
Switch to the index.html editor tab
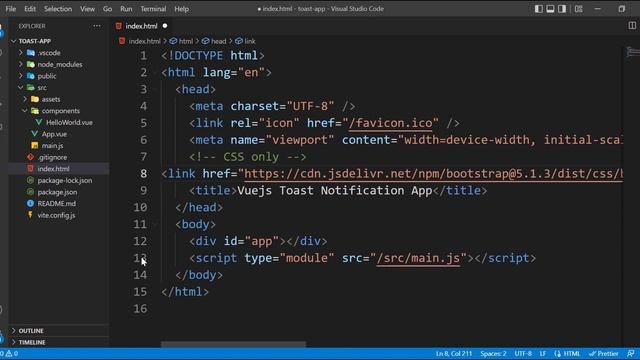[x=141, y=26]
